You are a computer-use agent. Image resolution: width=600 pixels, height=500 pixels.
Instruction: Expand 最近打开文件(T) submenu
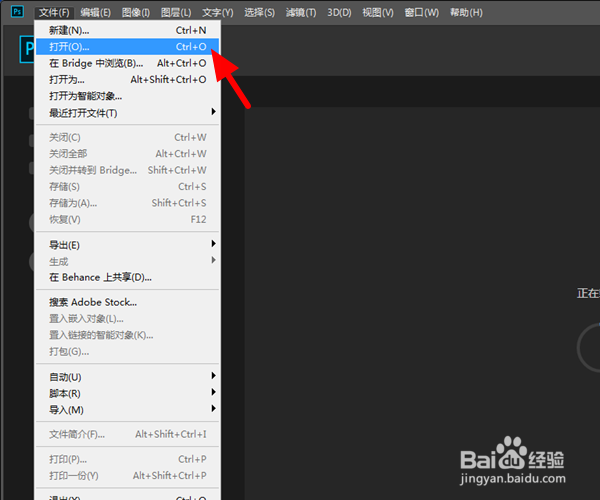pyautogui.click(x=127, y=113)
